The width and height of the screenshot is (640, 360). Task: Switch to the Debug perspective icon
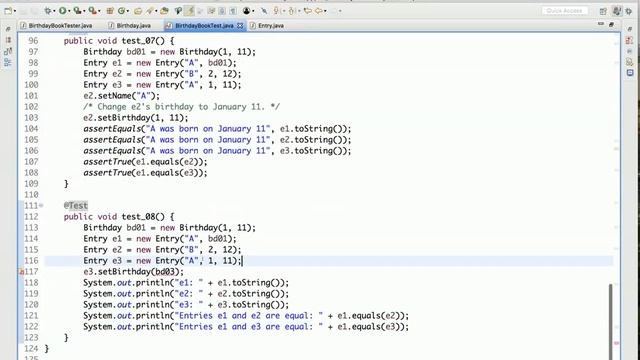[x=629, y=11]
